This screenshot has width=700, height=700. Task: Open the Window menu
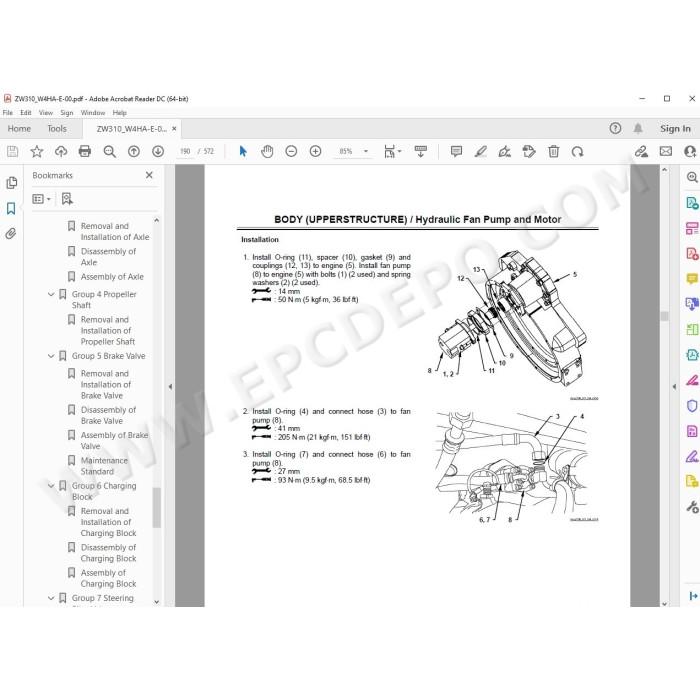tap(93, 113)
